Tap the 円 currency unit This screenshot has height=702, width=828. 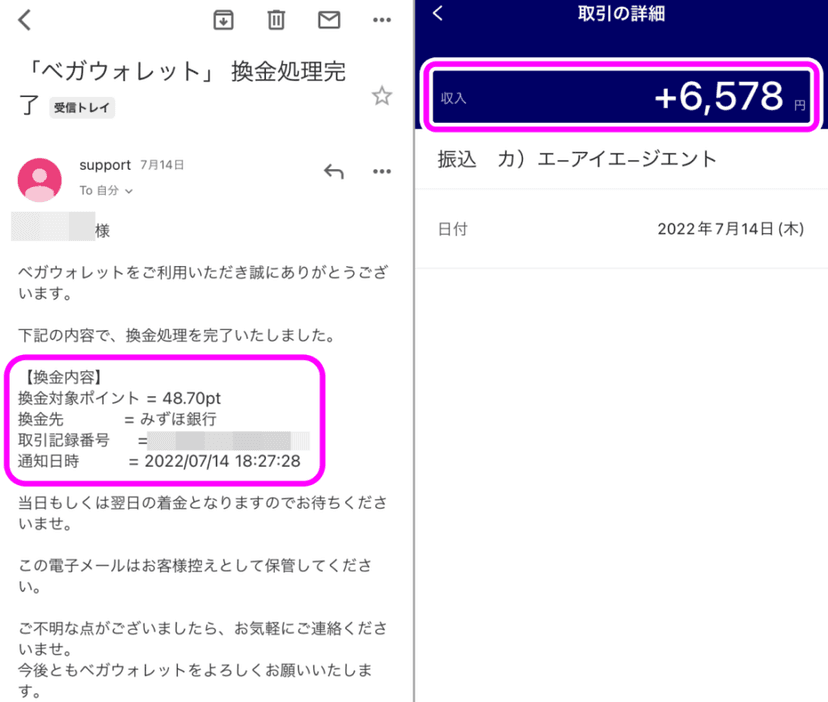click(799, 105)
